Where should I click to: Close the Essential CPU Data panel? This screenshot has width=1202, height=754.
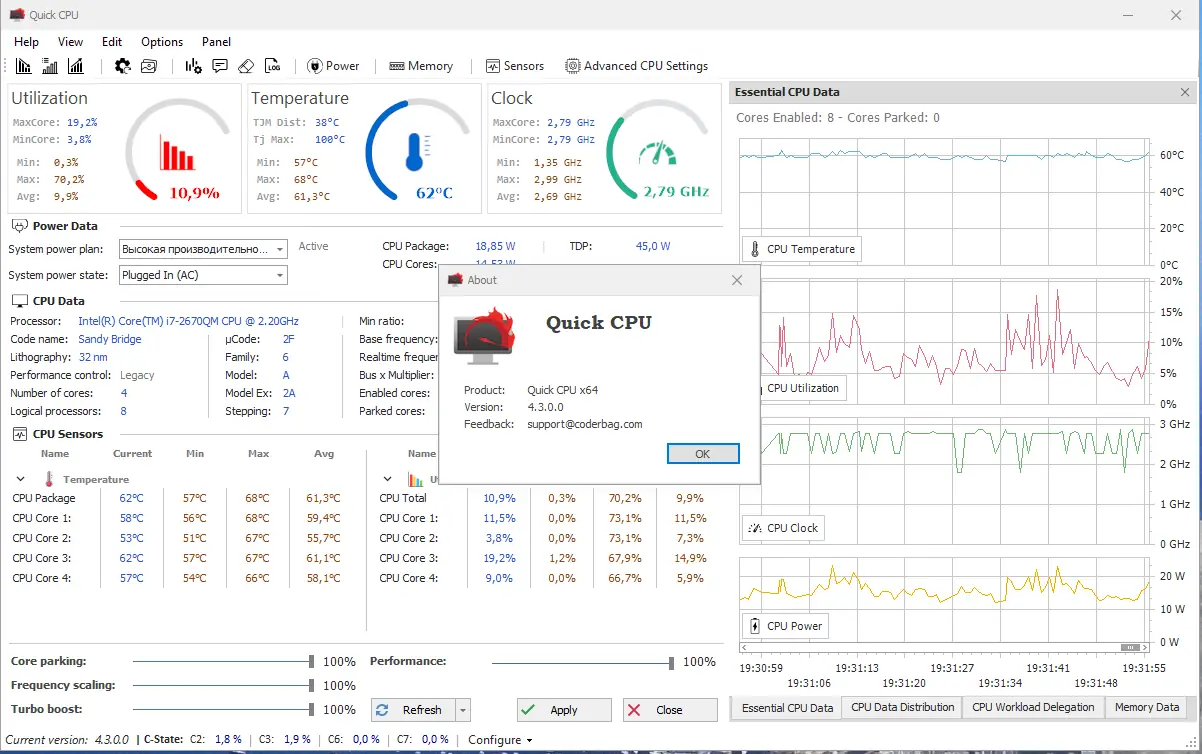(x=1186, y=92)
